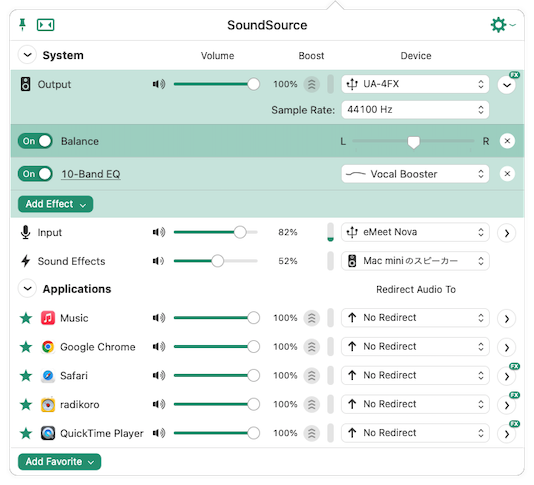The image size is (534, 485).
Task: Switch to the compact view icon
Action: (x=45, y=25)
